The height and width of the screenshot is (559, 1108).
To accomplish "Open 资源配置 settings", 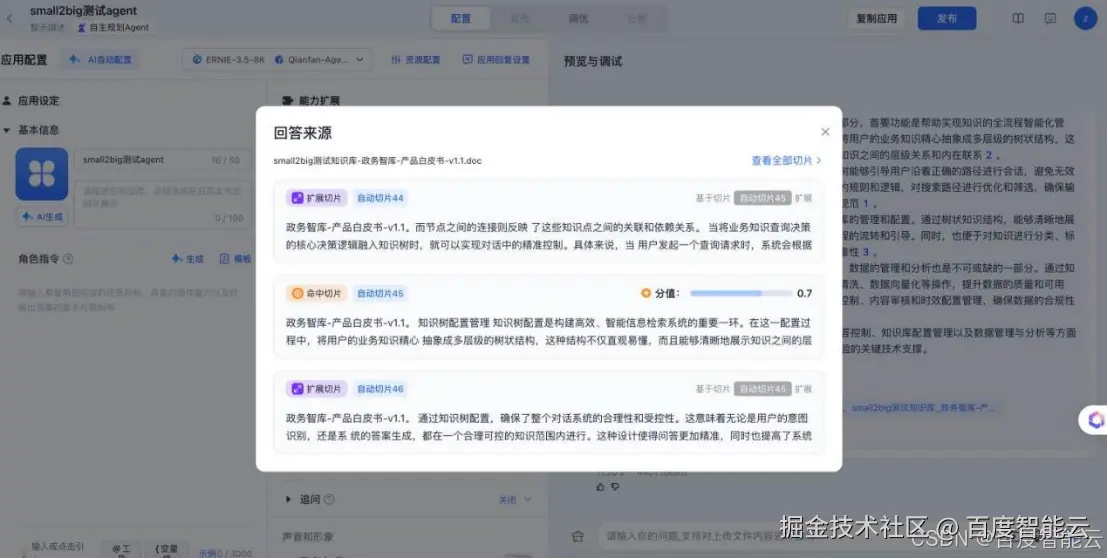I will pyautogui.click(x=416, y=60).
